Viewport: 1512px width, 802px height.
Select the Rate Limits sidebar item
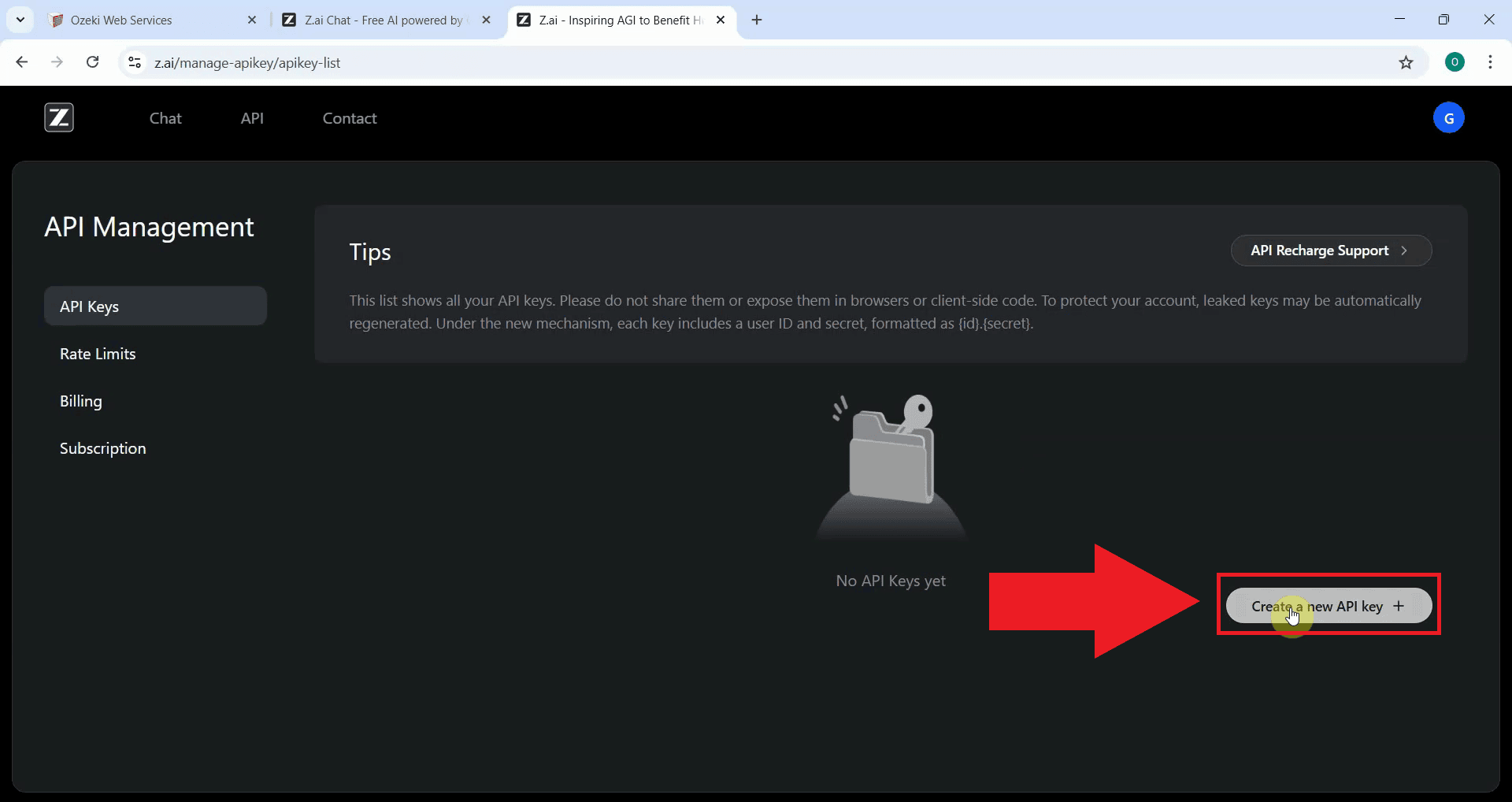98,353
